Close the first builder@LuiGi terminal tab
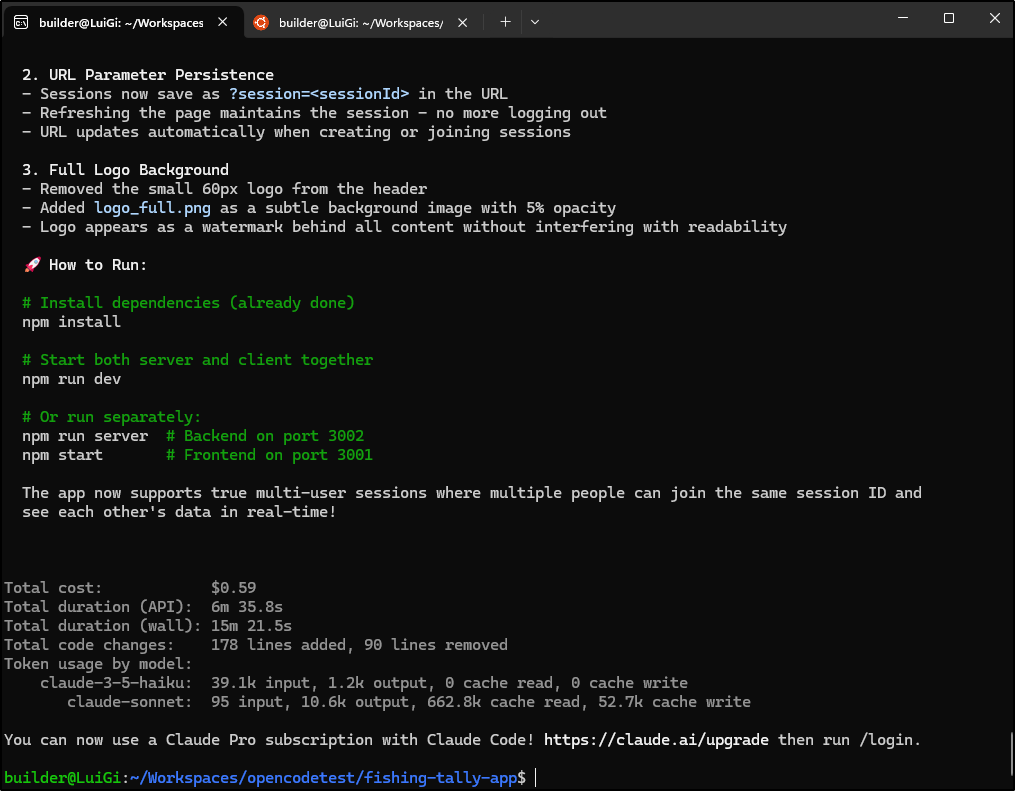The width and height of the screenshot is (1015, 791). 223,22
